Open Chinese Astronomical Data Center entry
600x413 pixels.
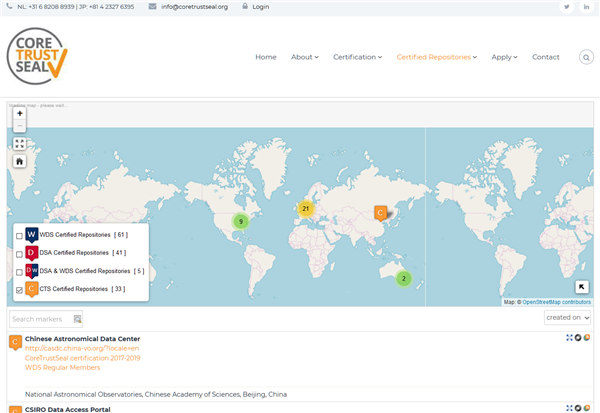coord(82,339)
